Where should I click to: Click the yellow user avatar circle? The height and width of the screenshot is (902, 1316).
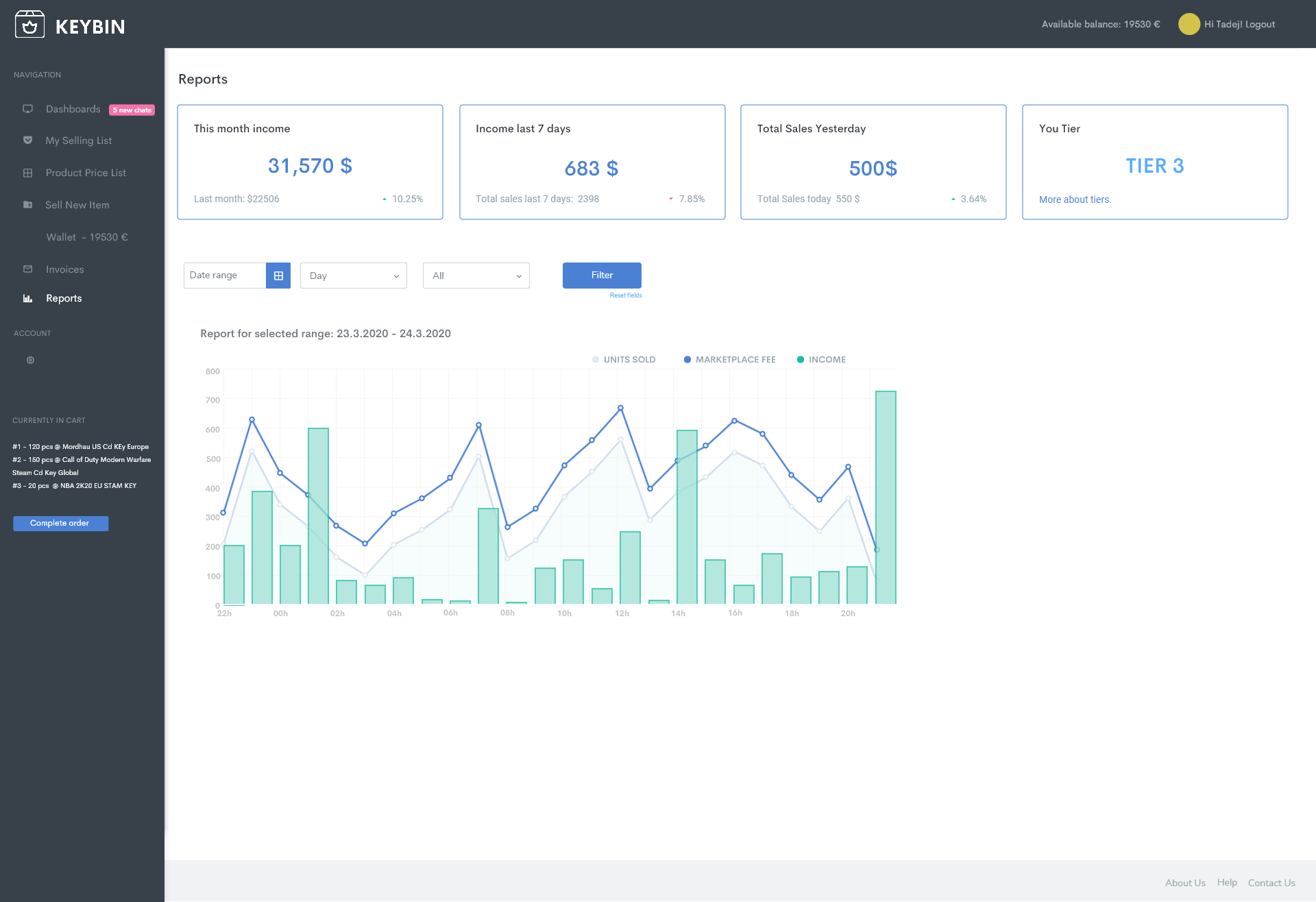click(1189, 24)
